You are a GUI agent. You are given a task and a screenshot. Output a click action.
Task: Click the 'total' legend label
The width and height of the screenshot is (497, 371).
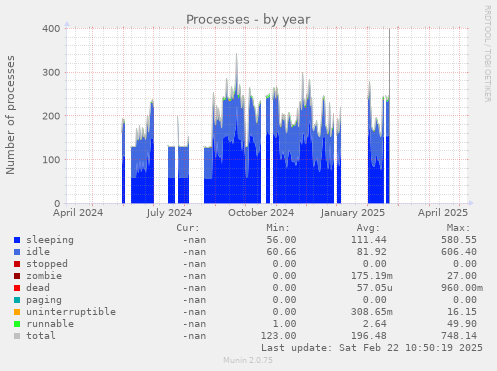click(41, 336)
